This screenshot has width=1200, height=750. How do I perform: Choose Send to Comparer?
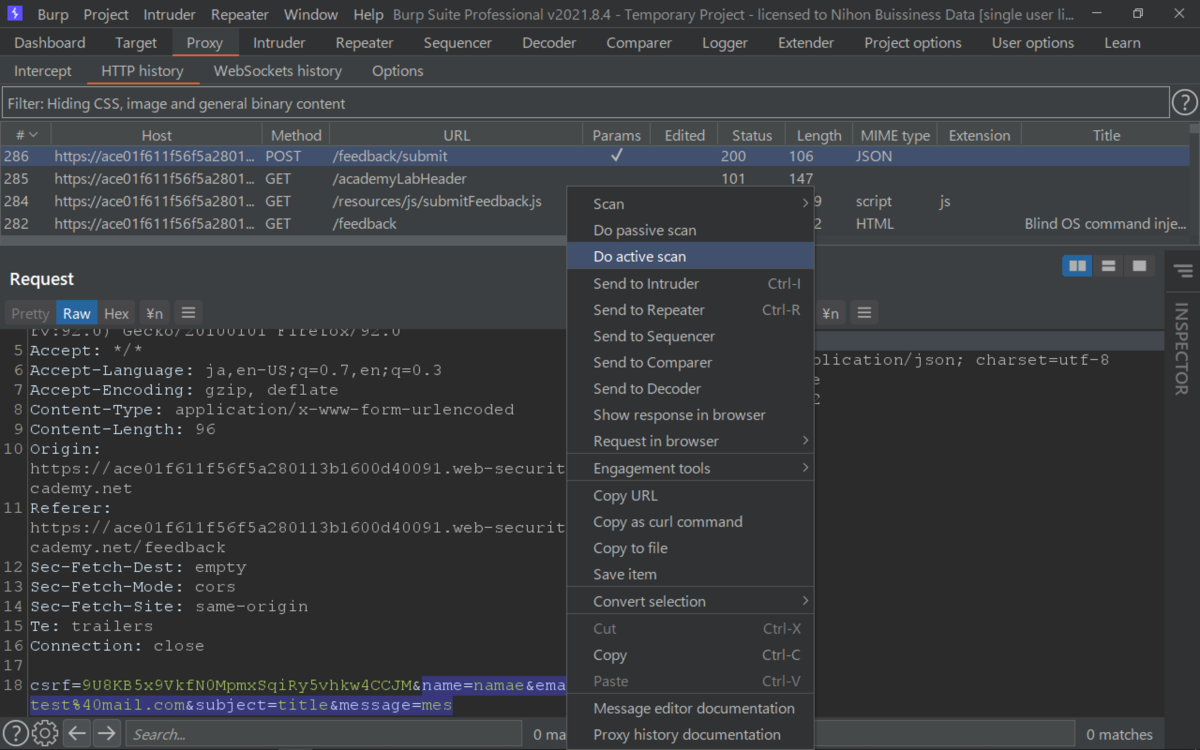click(x=690, y=362)
